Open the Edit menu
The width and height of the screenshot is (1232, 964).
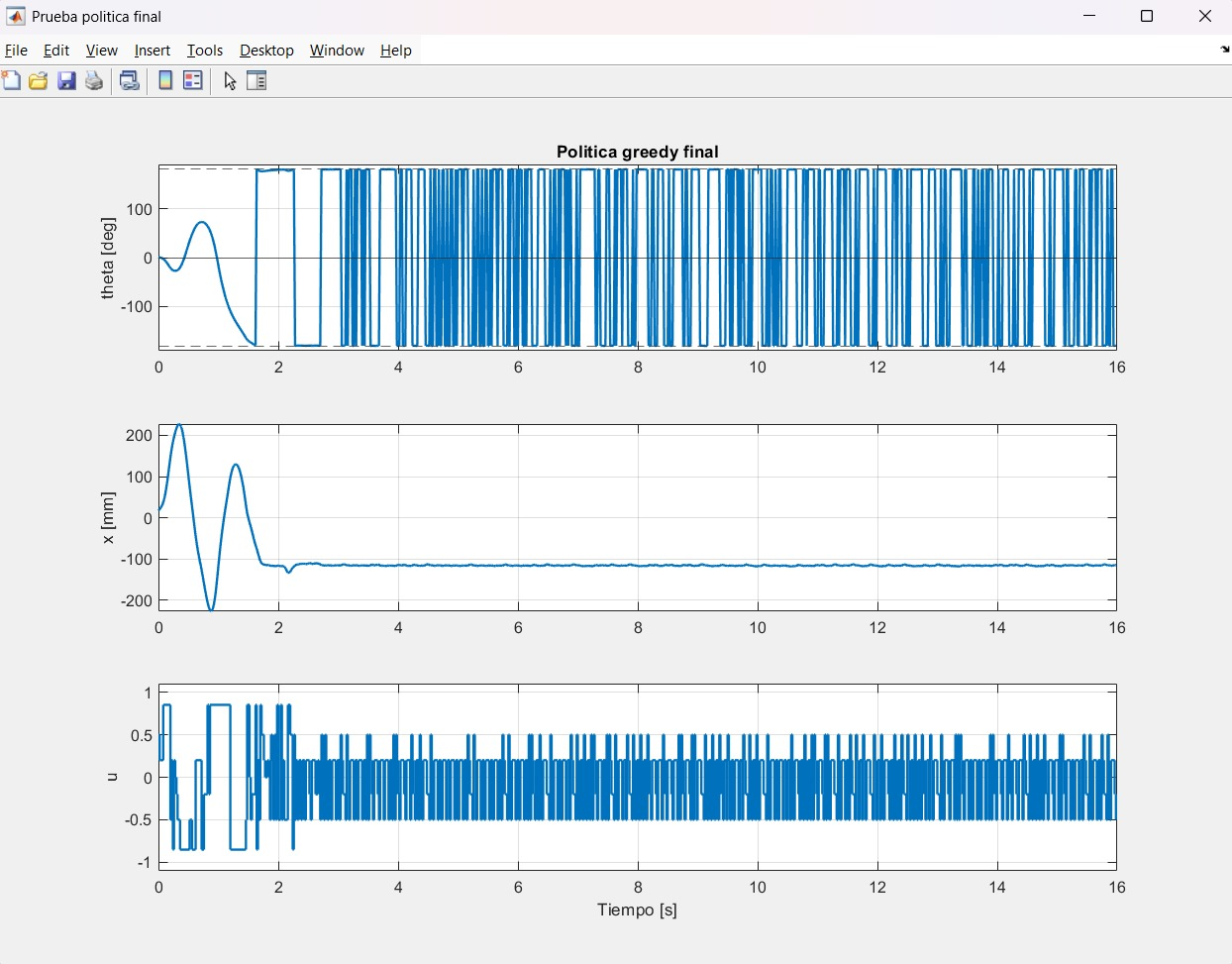tap(56, 51)
